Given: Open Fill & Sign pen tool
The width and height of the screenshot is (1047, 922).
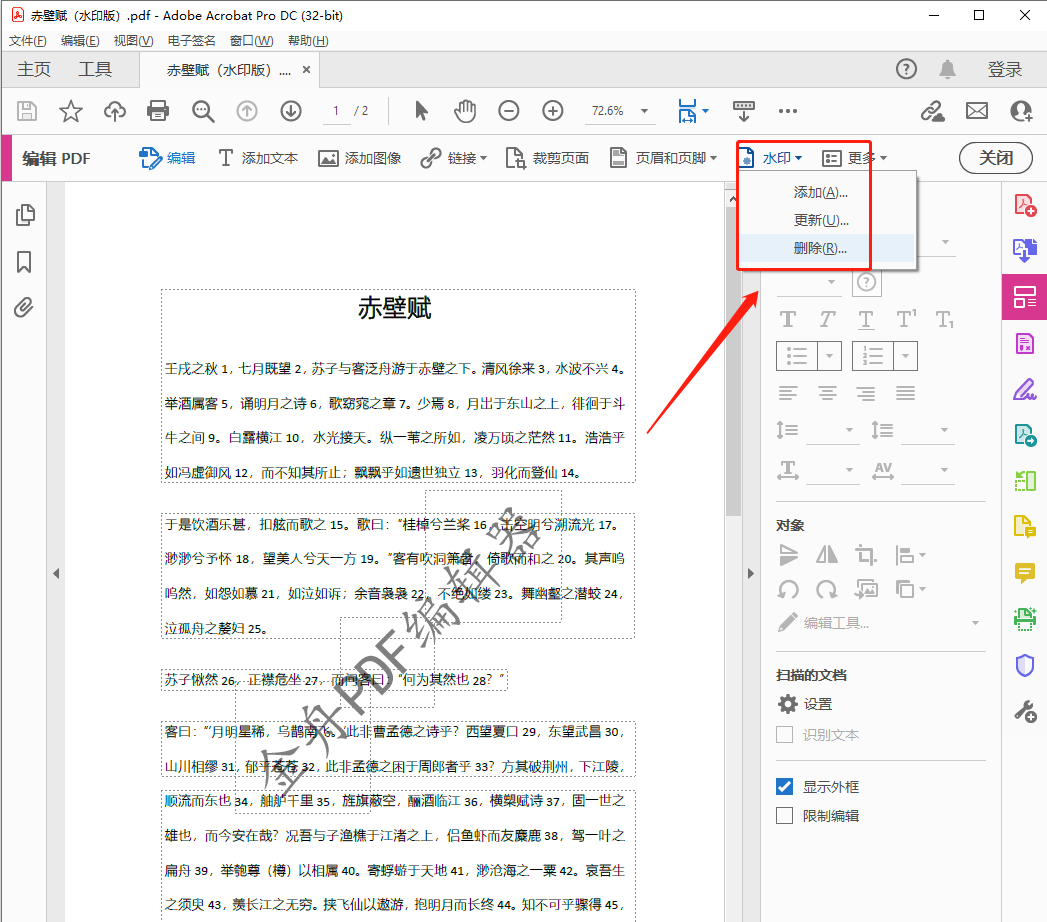Looking at the screenshot, I should click(x=1025, y=389).
